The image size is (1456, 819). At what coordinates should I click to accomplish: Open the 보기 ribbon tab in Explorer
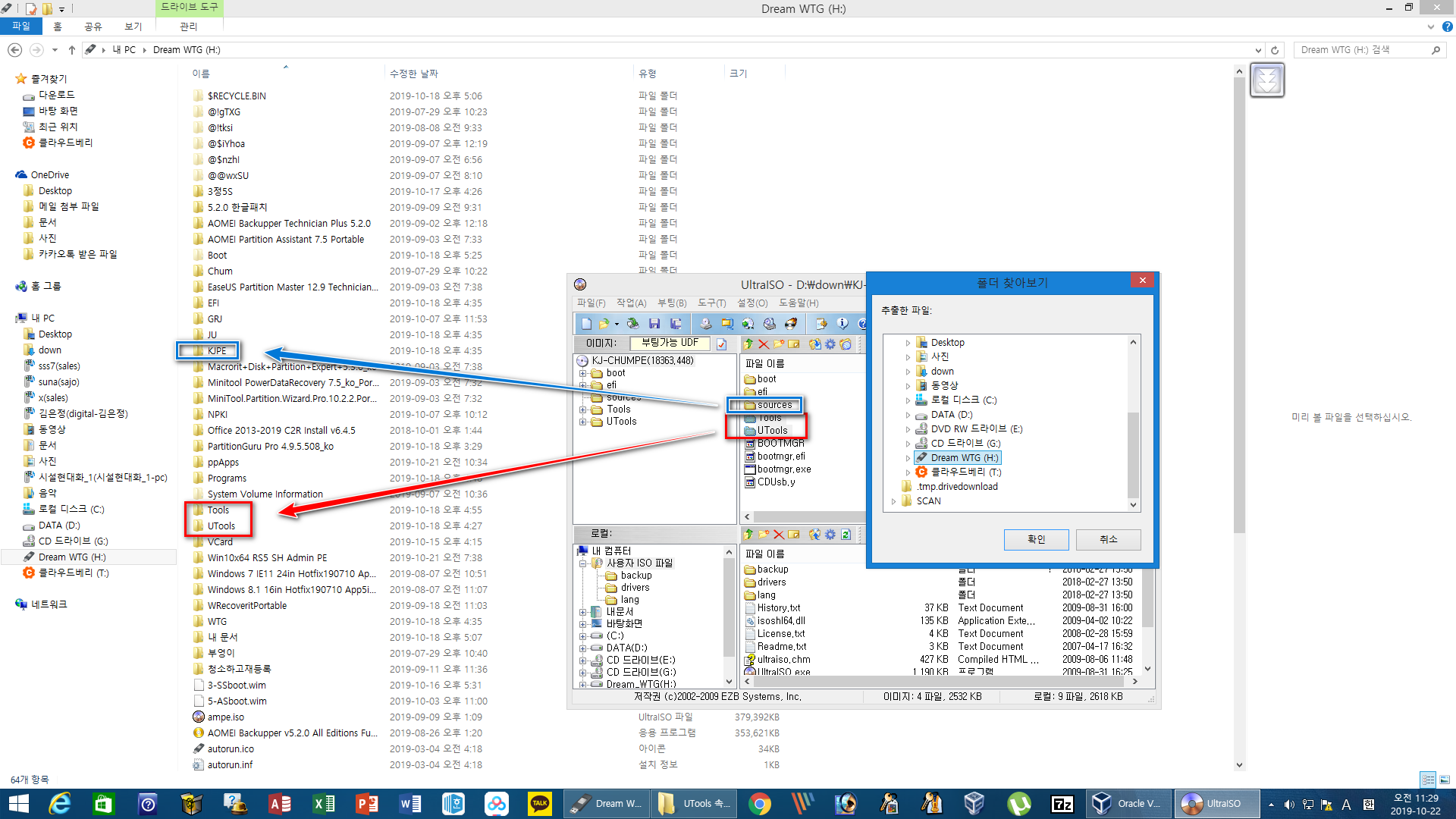[133, 27]
